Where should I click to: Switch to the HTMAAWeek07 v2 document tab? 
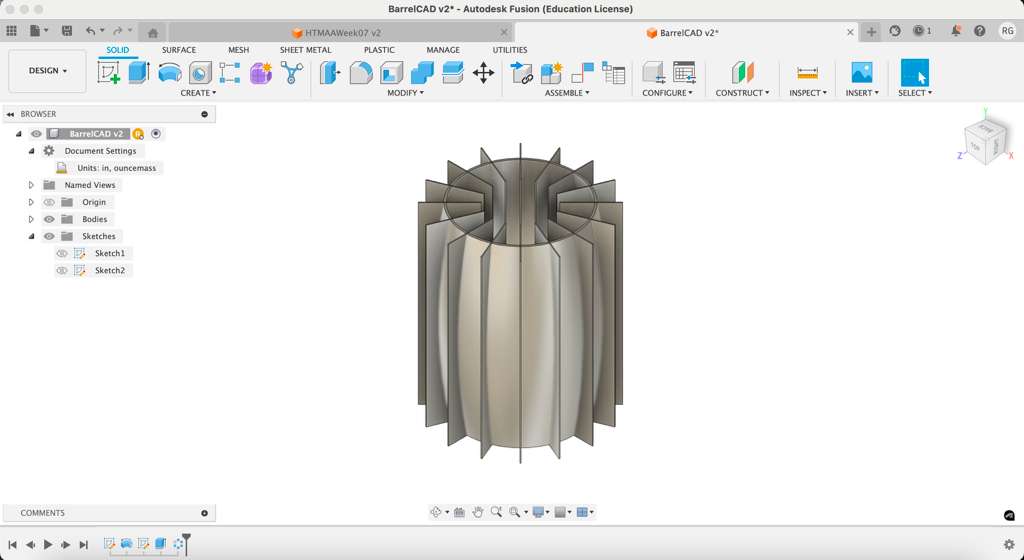[x=342, y=33]
